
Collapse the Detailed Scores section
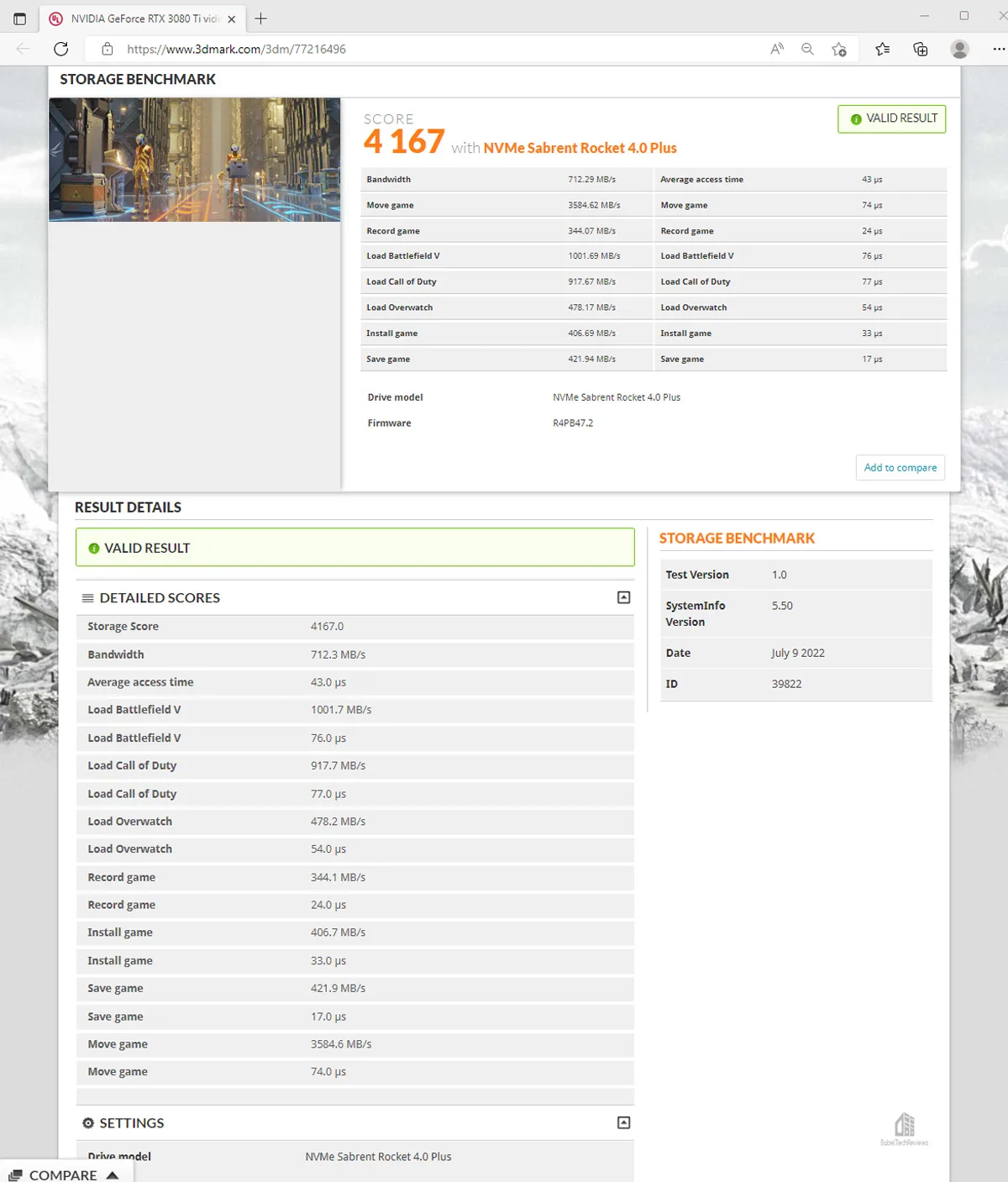(623, 597)
